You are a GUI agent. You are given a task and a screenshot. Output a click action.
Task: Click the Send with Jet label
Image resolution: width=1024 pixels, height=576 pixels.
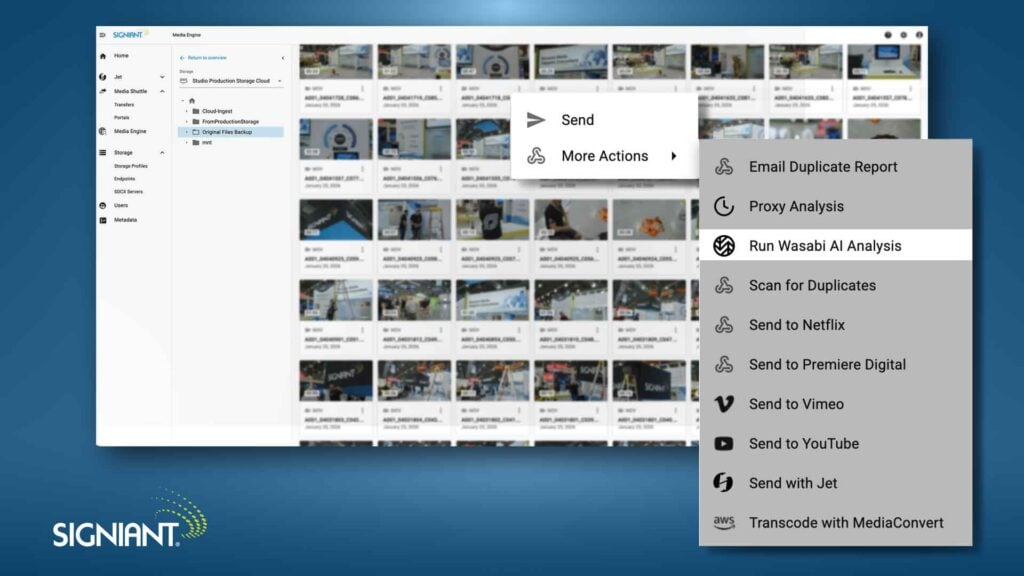[793, 483]
